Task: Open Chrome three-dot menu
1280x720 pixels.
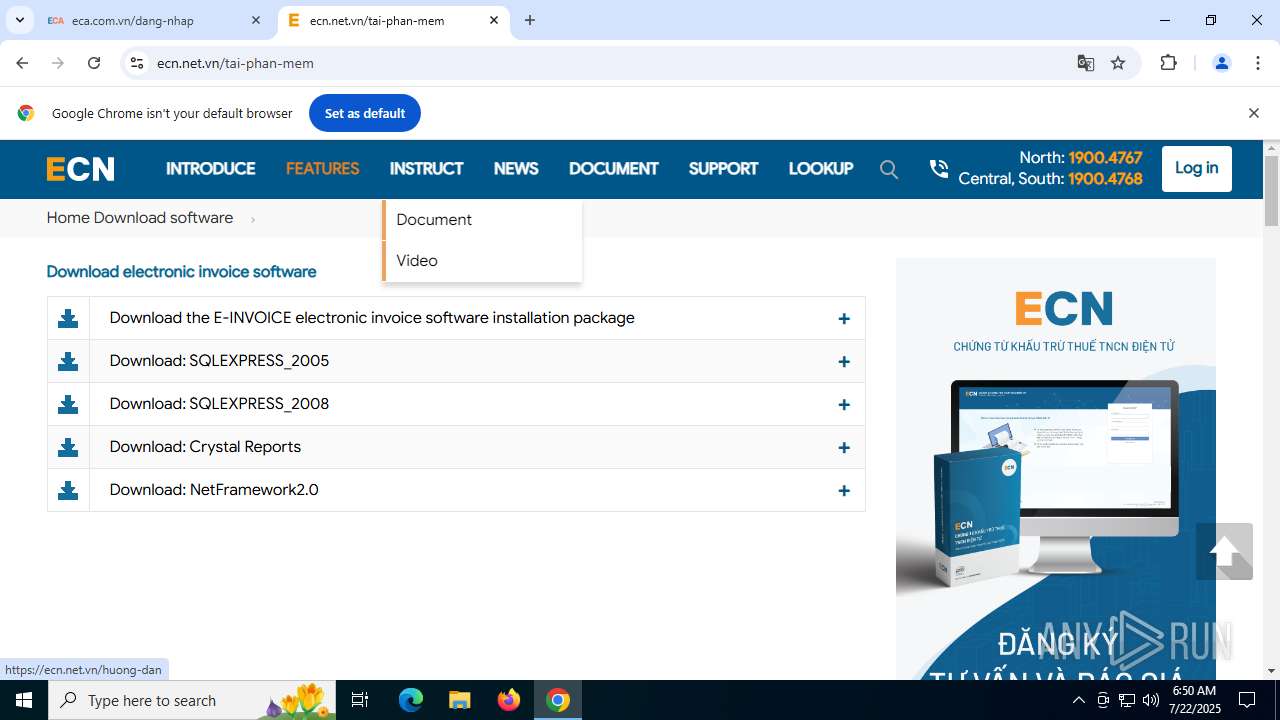Action: pos(1258,63)
